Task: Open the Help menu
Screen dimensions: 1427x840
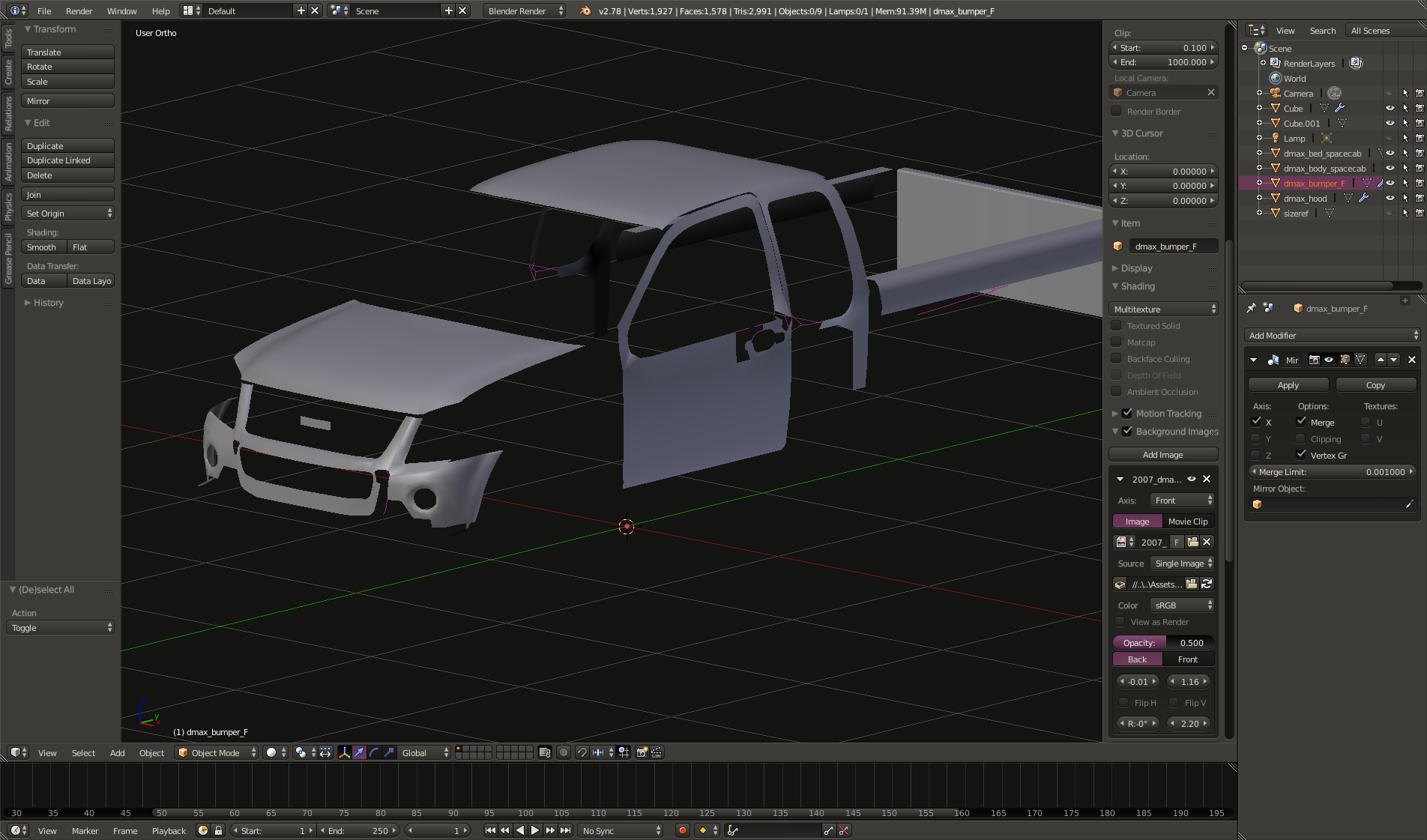Action: [x=160, y=10]
